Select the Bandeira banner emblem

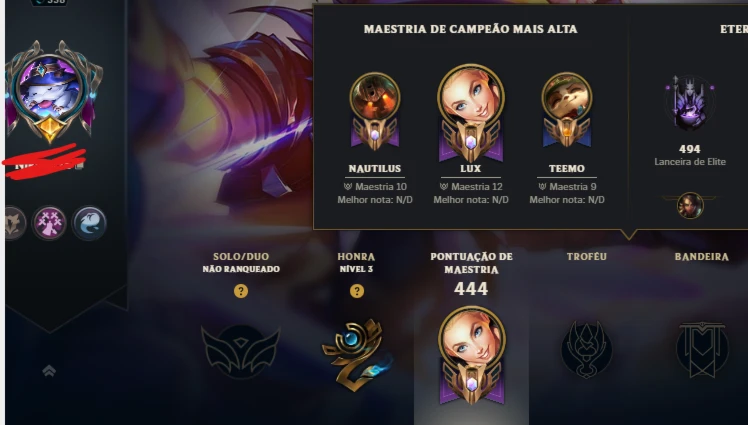(702, 349)
